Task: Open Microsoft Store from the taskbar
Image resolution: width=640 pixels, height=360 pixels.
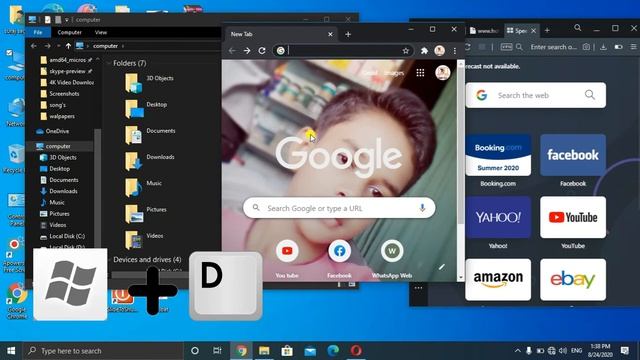Action: click(x=287, y=351)
